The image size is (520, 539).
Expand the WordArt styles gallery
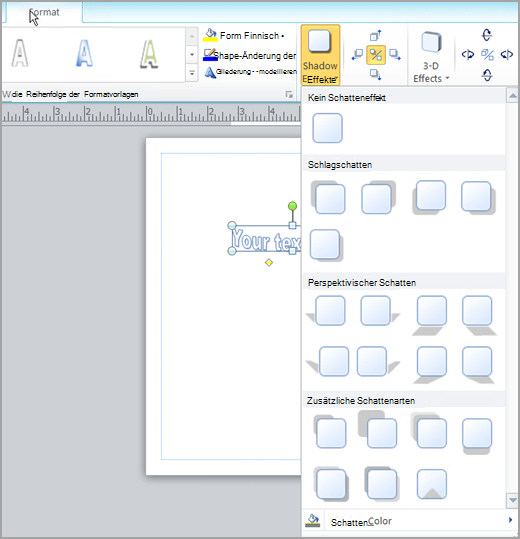click(192, 73)
